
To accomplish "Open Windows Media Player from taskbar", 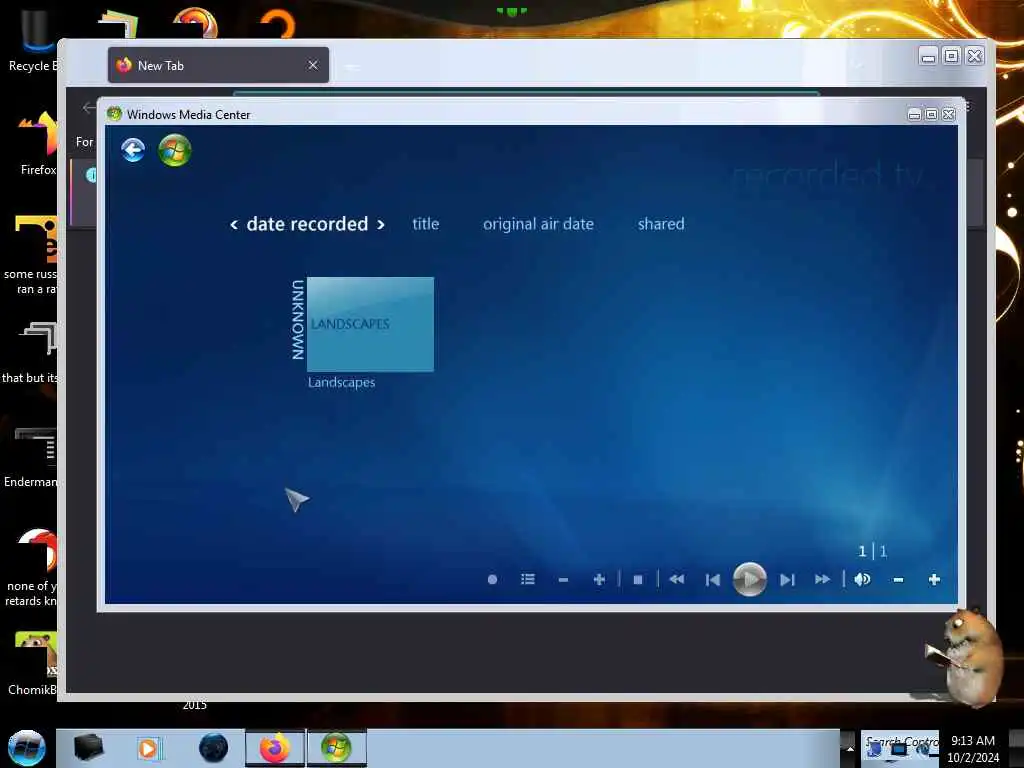I will (148, 748).
